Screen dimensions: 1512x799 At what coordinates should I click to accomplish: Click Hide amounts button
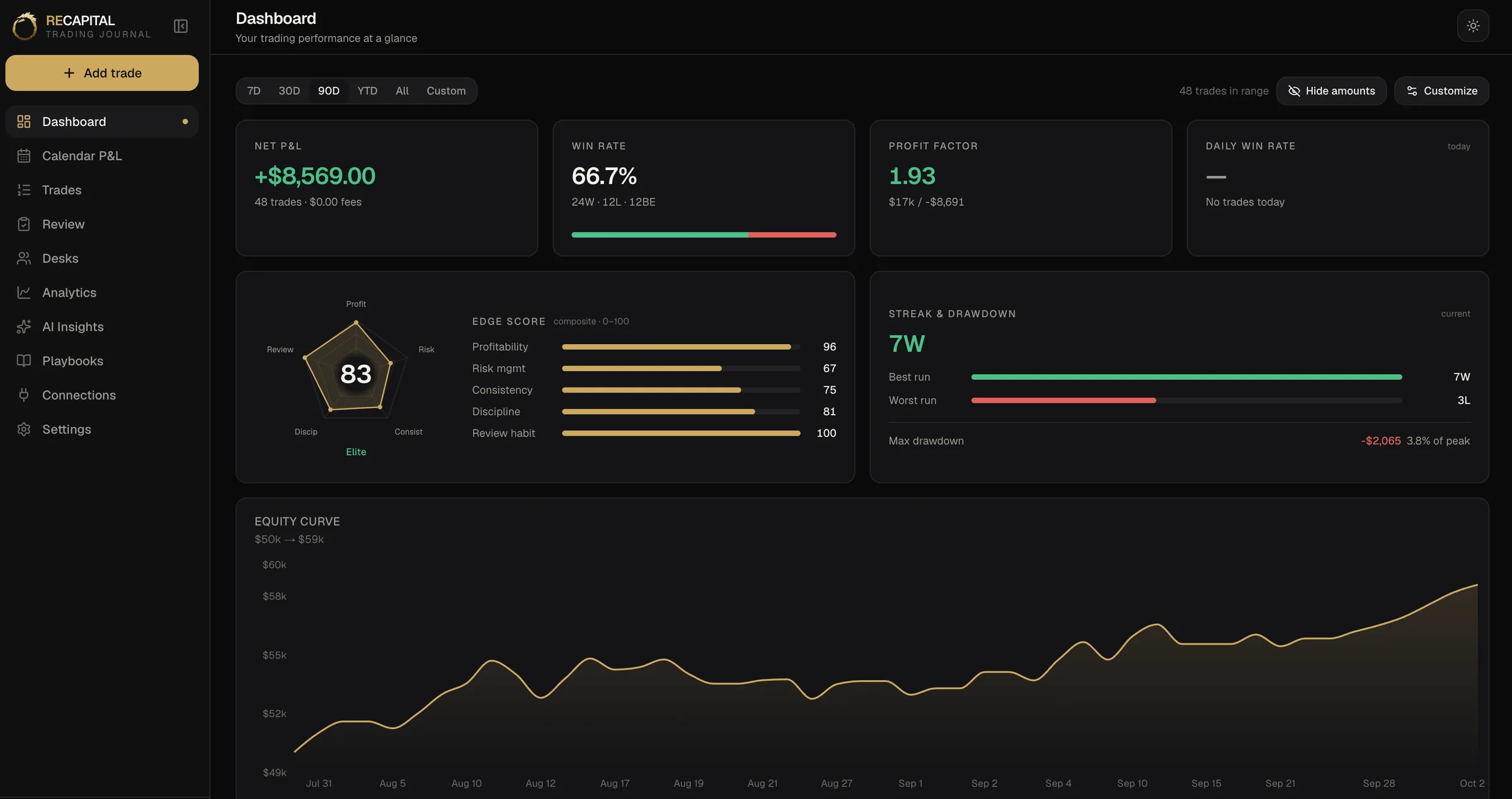(1331, 91)
